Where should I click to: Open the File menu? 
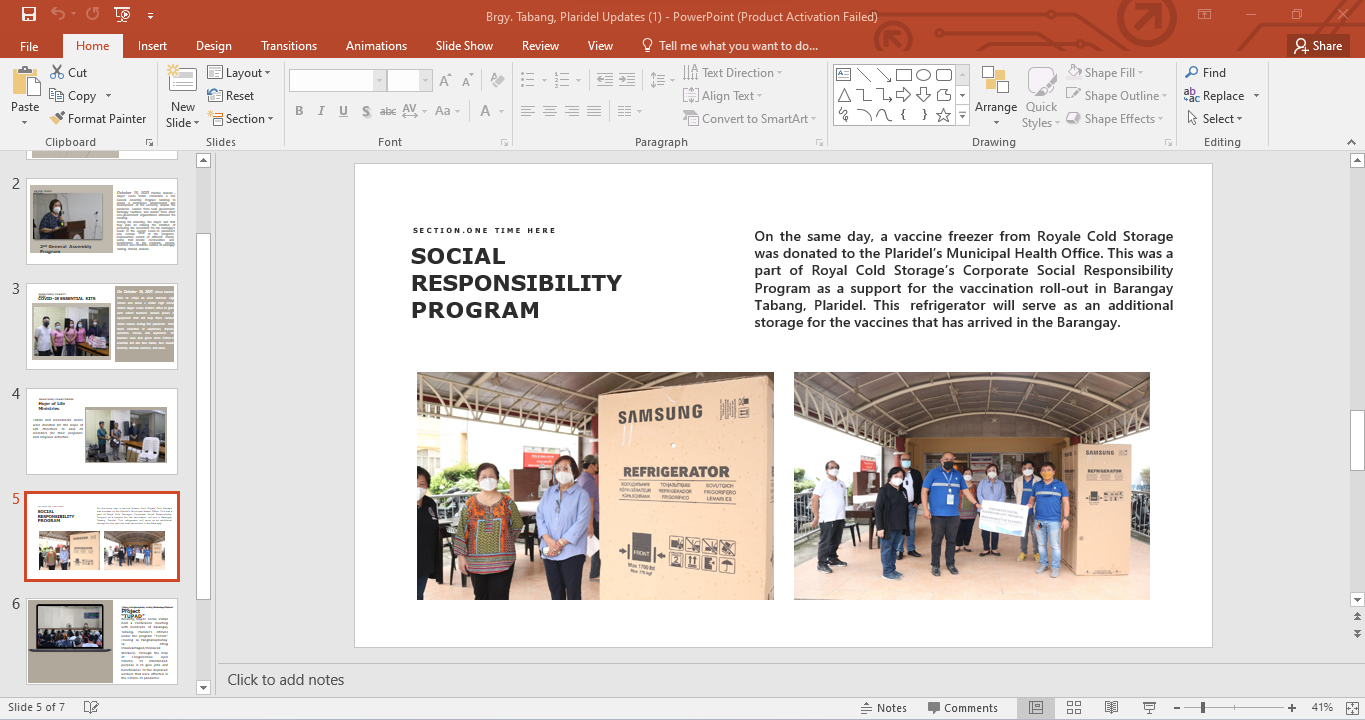[29, 46]
